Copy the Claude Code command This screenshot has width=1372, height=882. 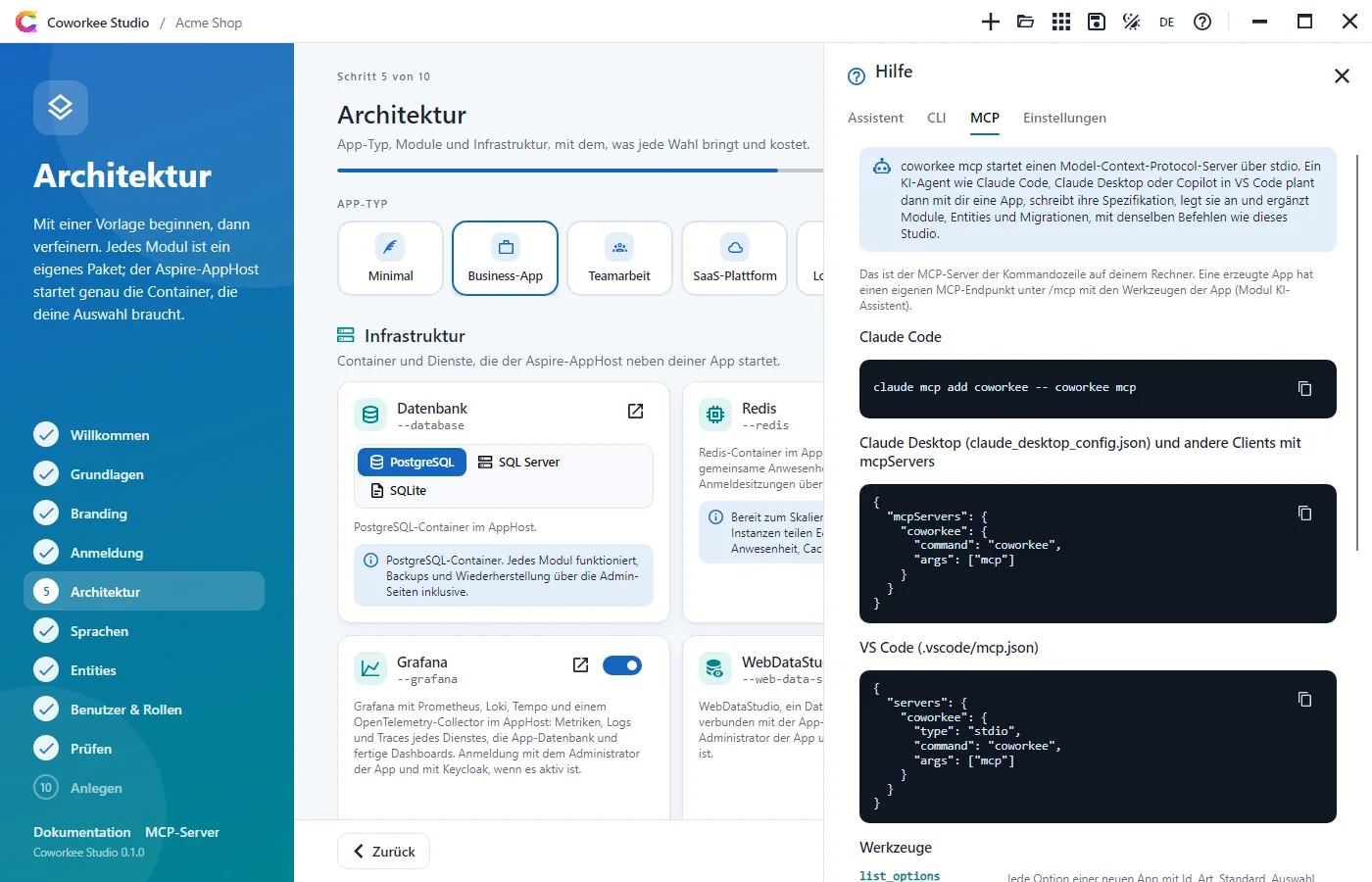(x=1304, y=388)
